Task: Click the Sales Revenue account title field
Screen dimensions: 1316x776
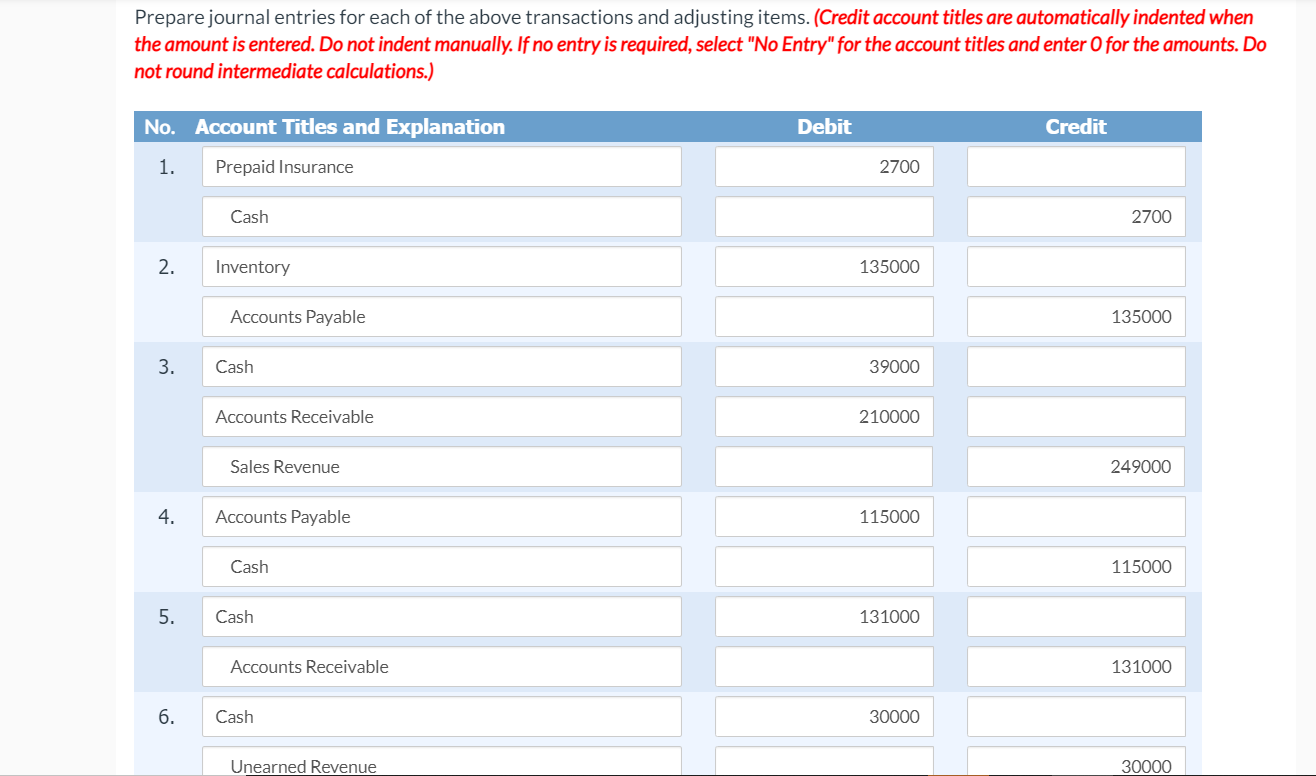Action: coord(442,467)
